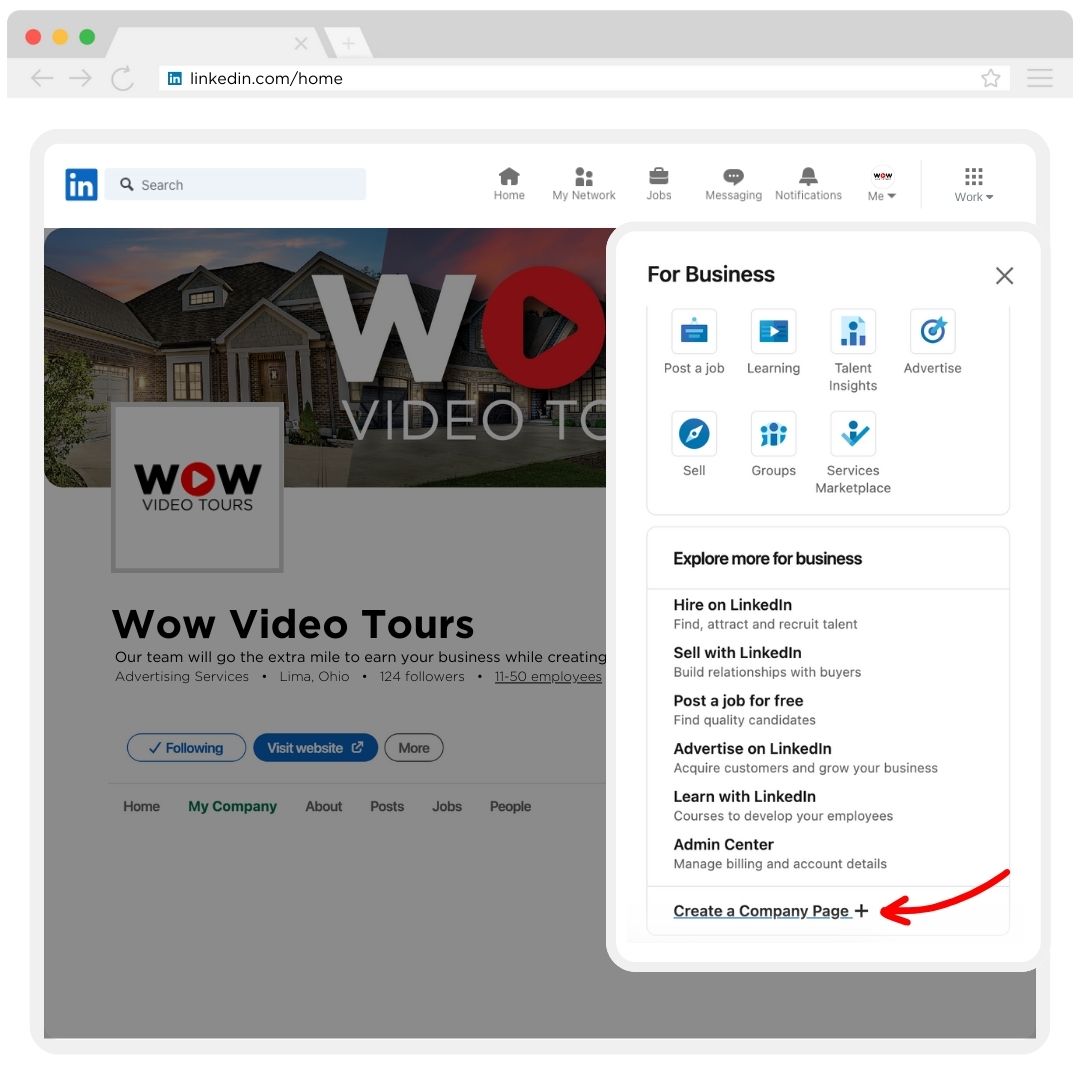Expand the Me profile dropdown
This screenshot has width=1080, height=1080.
(x=882, y=184)
